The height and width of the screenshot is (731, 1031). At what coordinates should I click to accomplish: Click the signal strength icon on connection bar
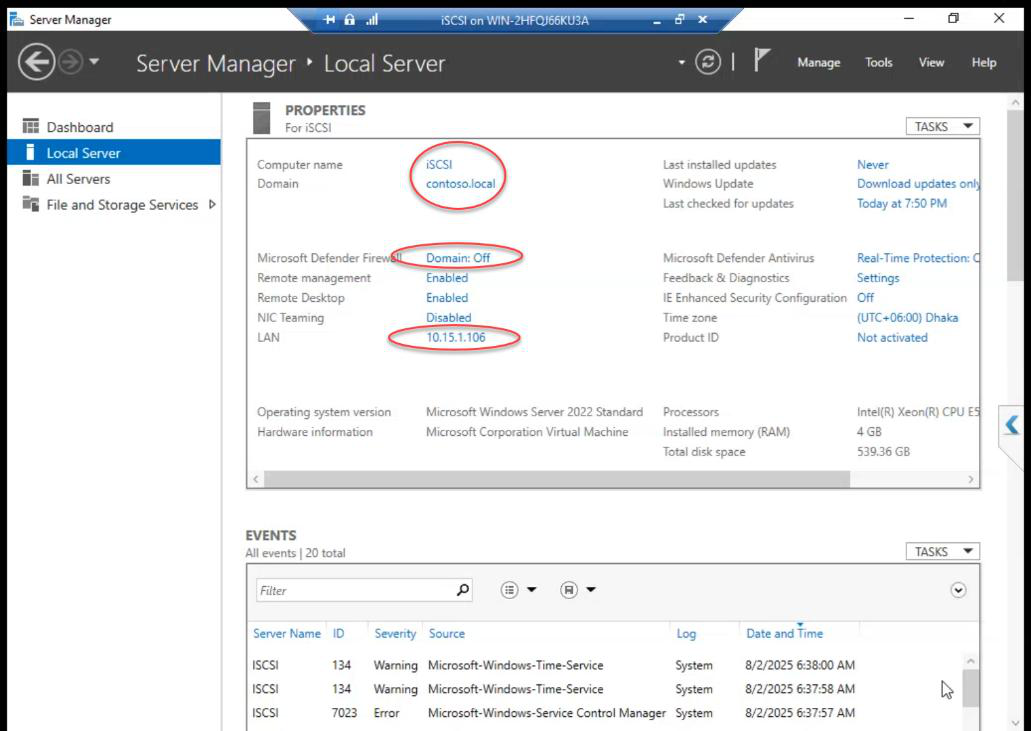(x=372, y=20)
